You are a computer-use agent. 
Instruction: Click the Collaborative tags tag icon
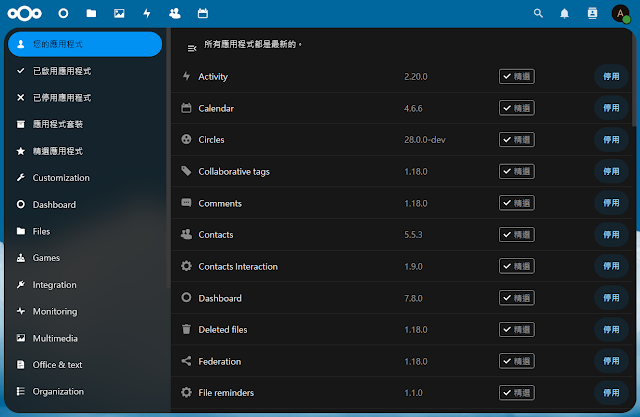pyautogui.click(x=186, y=171)
